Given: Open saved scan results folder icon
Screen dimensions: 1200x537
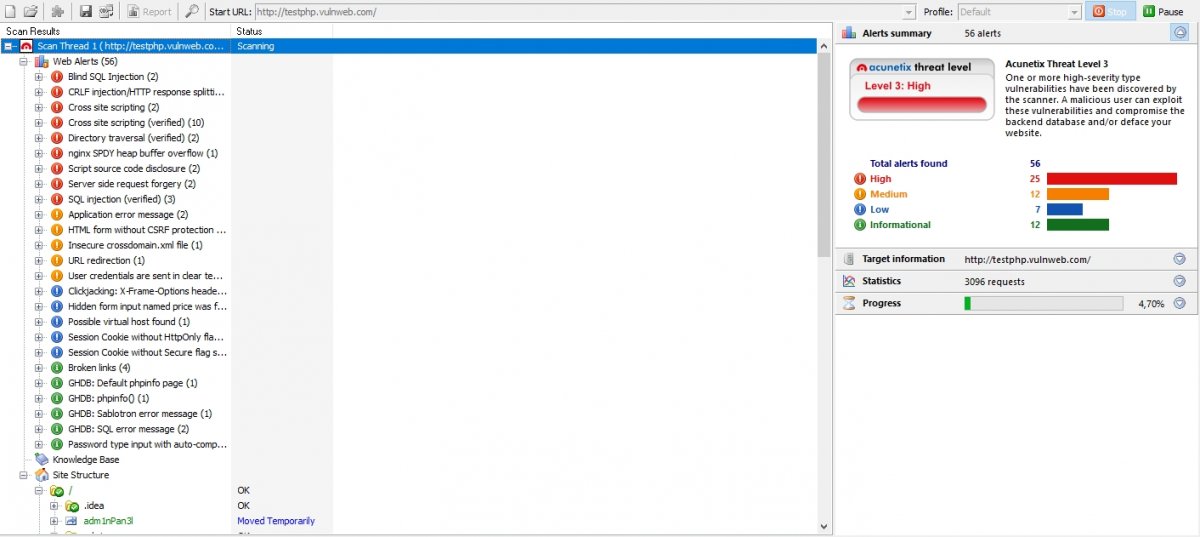Looking at the screenshot, I should point(30,11).
